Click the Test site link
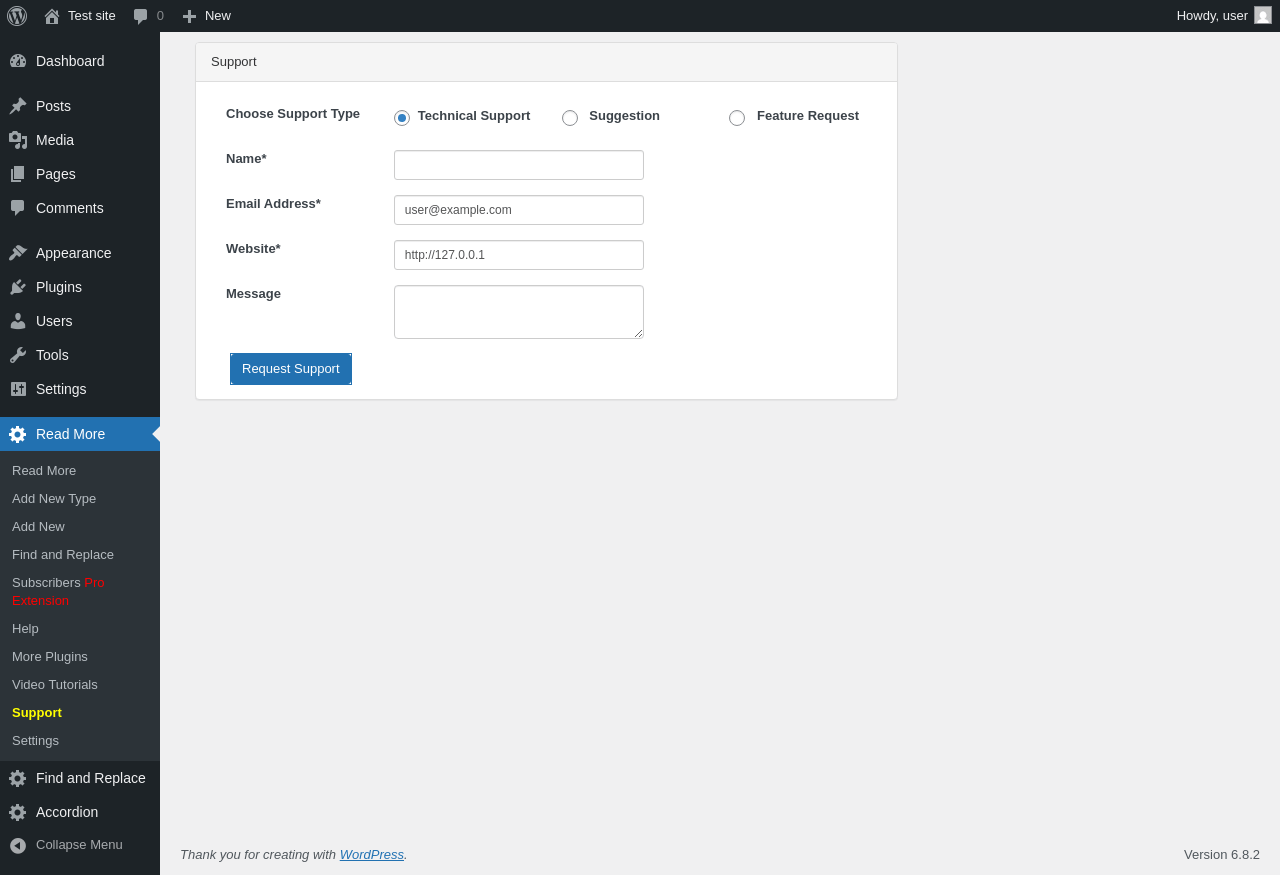 click(x=80, y=16)
